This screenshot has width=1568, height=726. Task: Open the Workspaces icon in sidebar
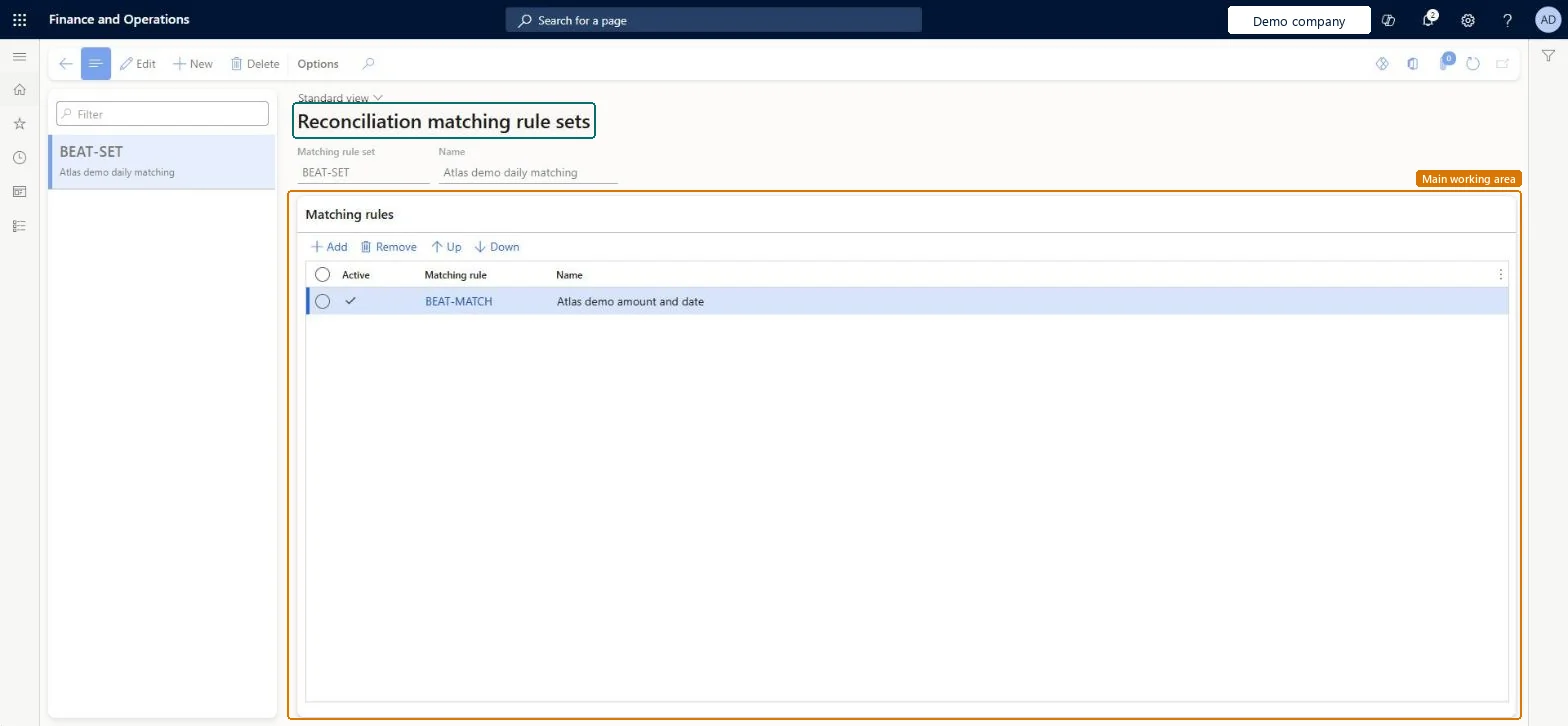tap(19, 192)
